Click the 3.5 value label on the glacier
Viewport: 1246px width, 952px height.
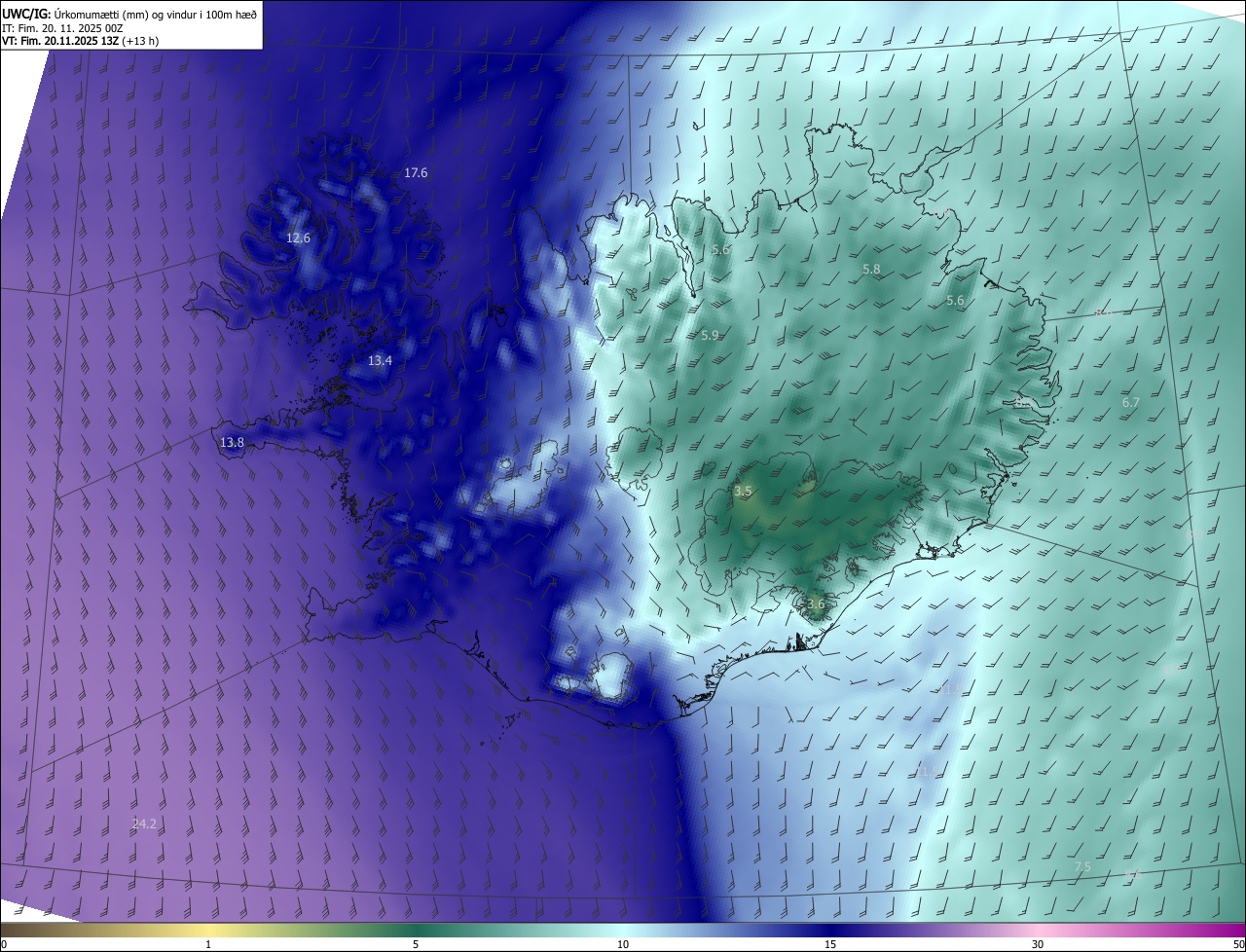[x=743, y=492]
